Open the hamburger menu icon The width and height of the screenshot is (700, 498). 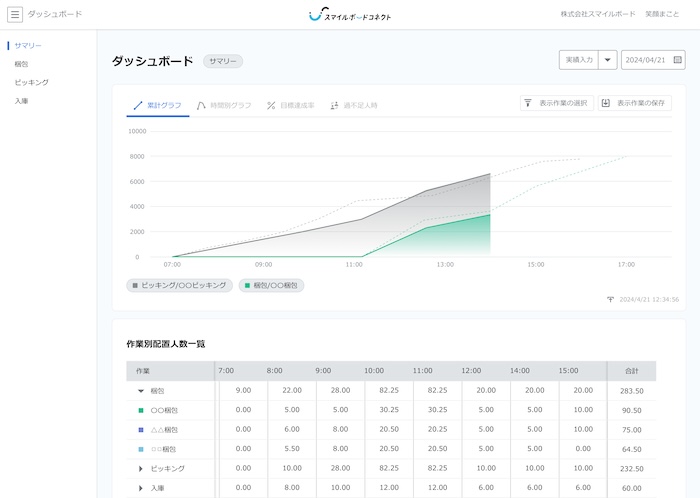(15, 15)
